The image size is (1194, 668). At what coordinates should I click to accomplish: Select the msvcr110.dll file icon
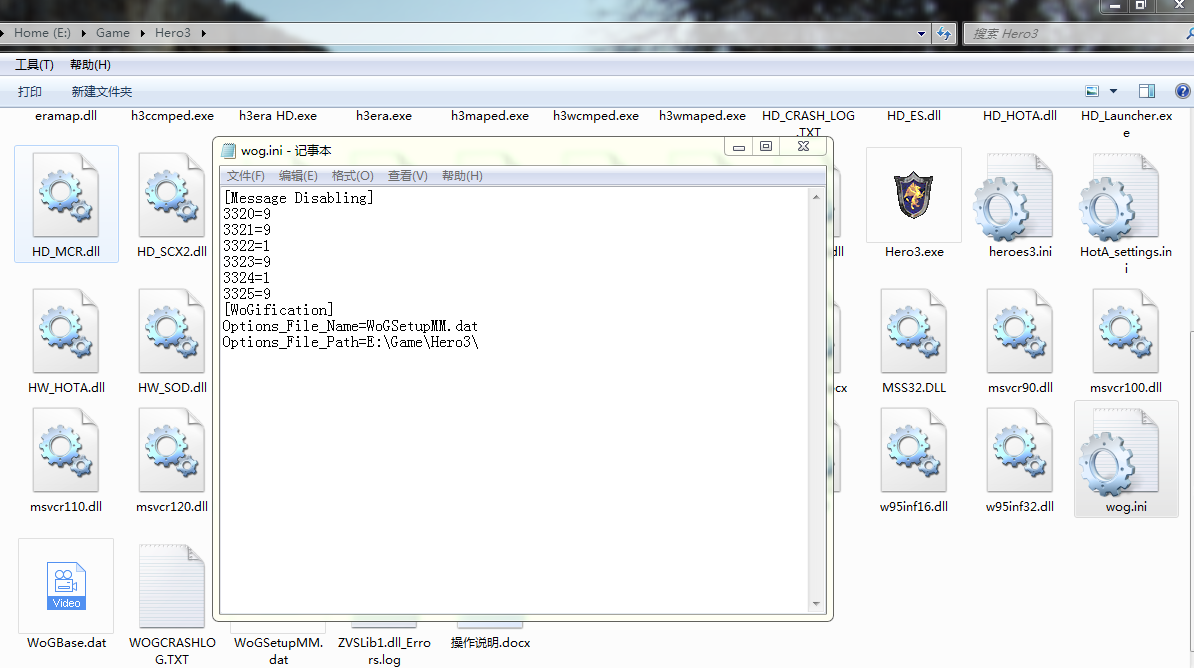(65, 450)
